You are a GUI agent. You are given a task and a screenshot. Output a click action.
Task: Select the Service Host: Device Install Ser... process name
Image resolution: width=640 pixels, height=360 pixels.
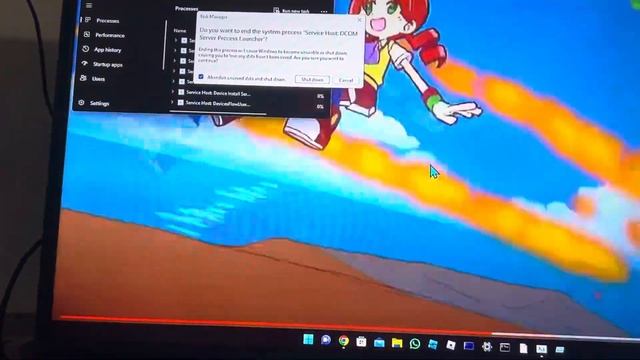pyautogui.click(x=218, y=93)
